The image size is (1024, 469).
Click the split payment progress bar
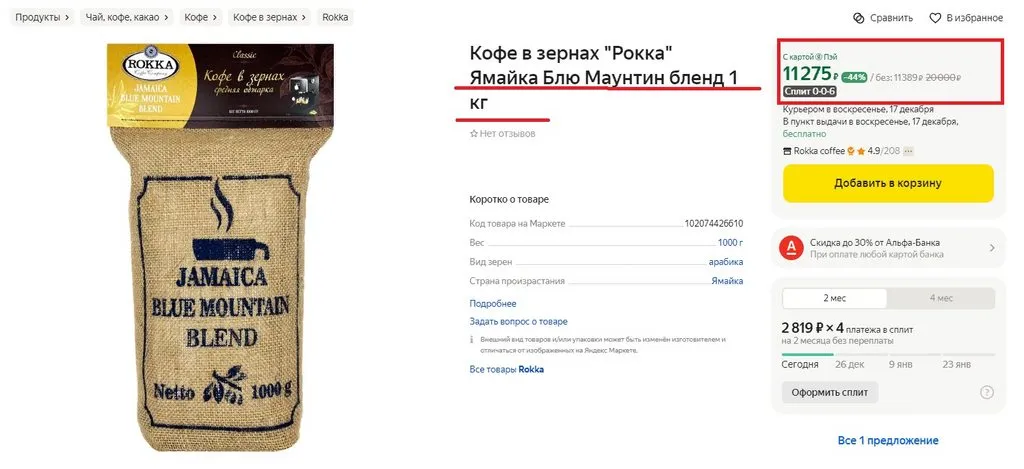point(888,355)
